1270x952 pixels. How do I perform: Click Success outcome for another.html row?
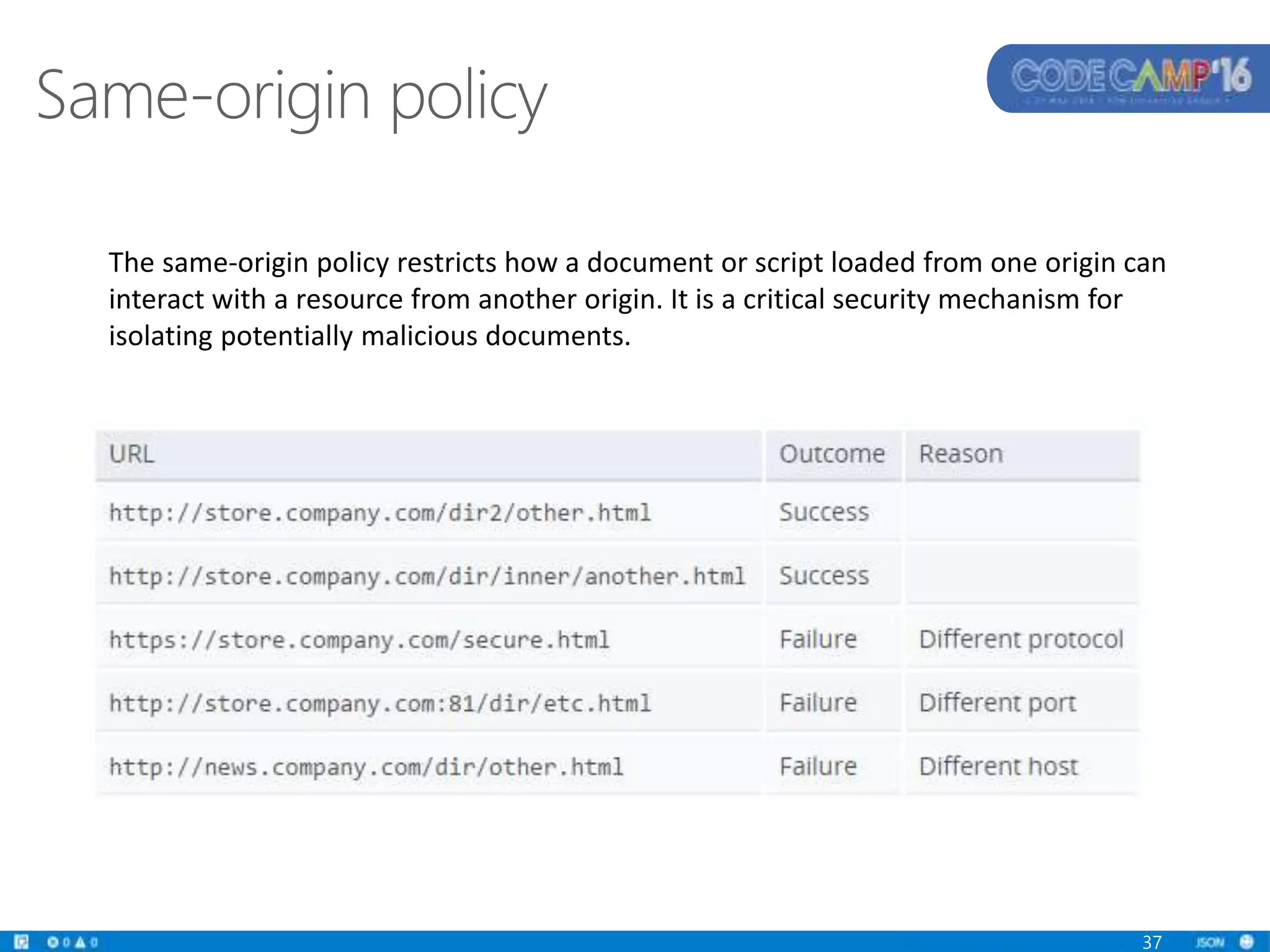833,576
